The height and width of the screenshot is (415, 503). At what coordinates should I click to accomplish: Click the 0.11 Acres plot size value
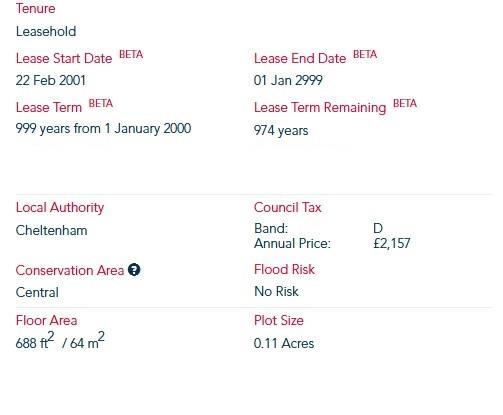pos(284,343)
